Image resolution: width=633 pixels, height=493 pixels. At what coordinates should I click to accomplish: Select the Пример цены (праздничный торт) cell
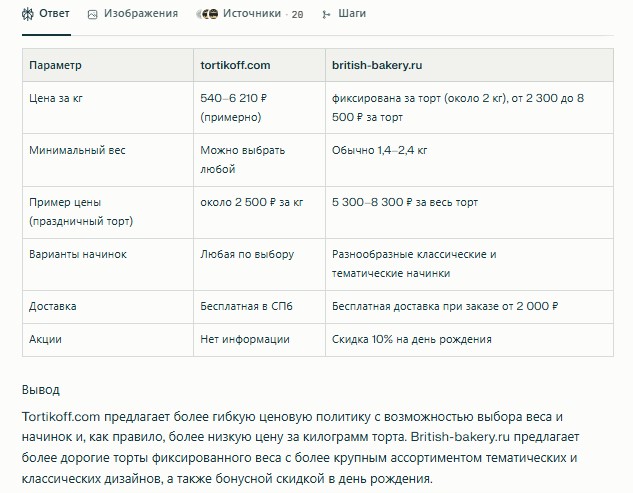[x=108, y=212]
